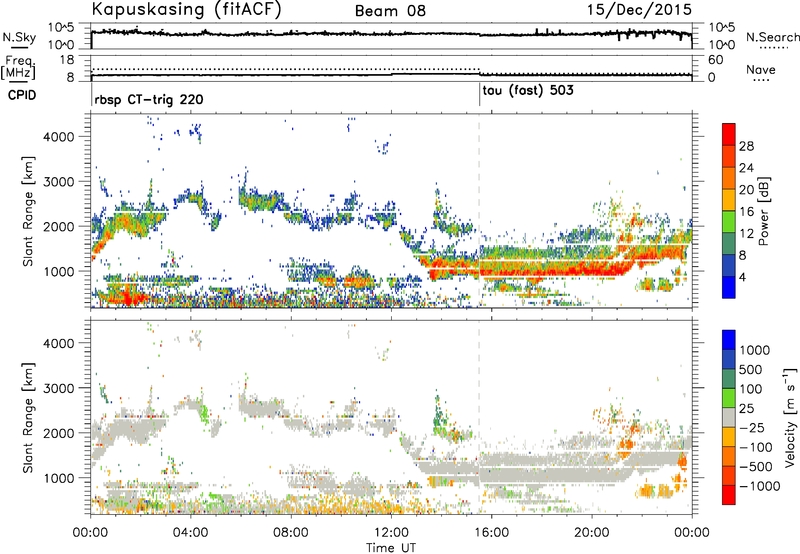Click the '16:00' time axis tick label

point(492,533)
